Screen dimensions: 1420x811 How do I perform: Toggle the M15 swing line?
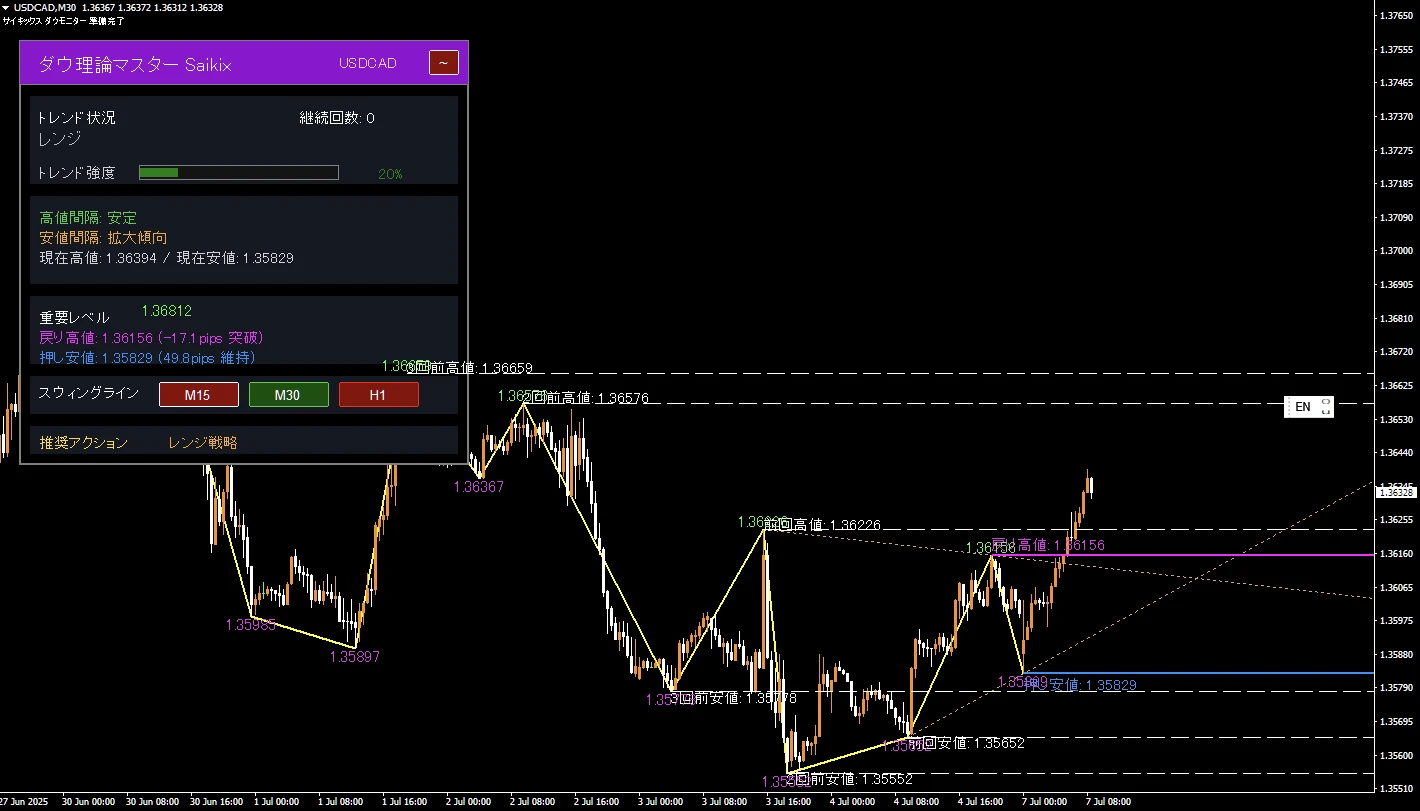pyautogui.click(x=198, y=395)
